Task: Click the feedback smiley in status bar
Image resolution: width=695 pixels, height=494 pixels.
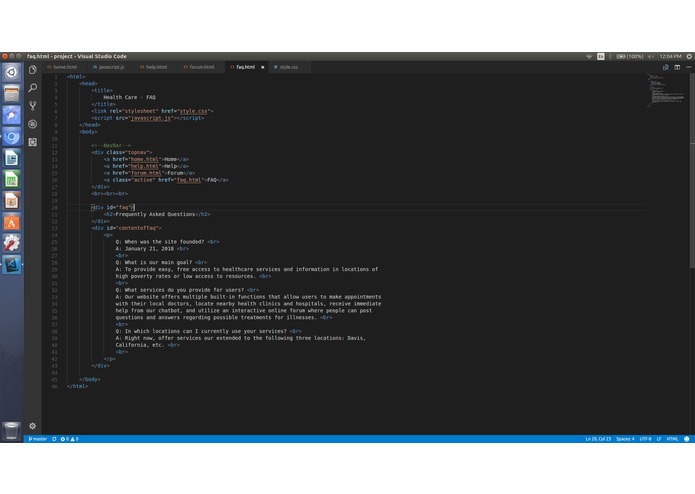Action: tap(687, 439)
